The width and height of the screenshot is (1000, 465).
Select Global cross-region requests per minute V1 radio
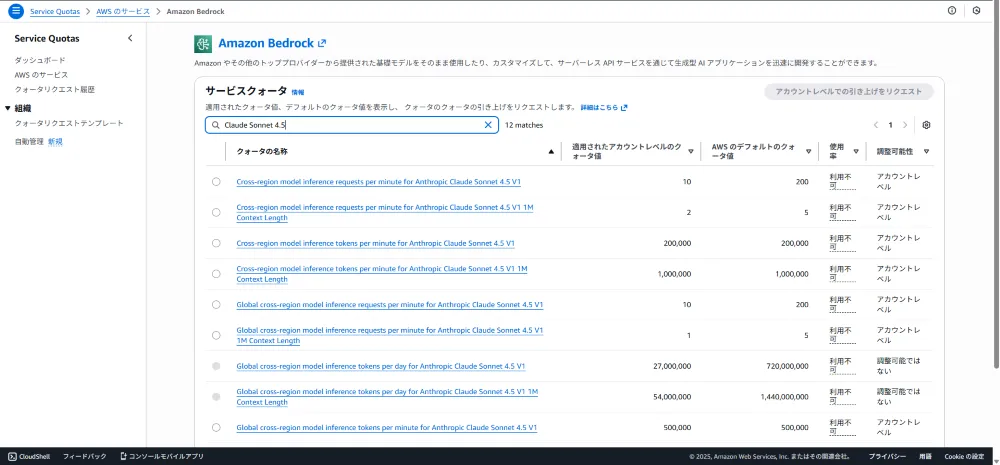click(216, 304)
